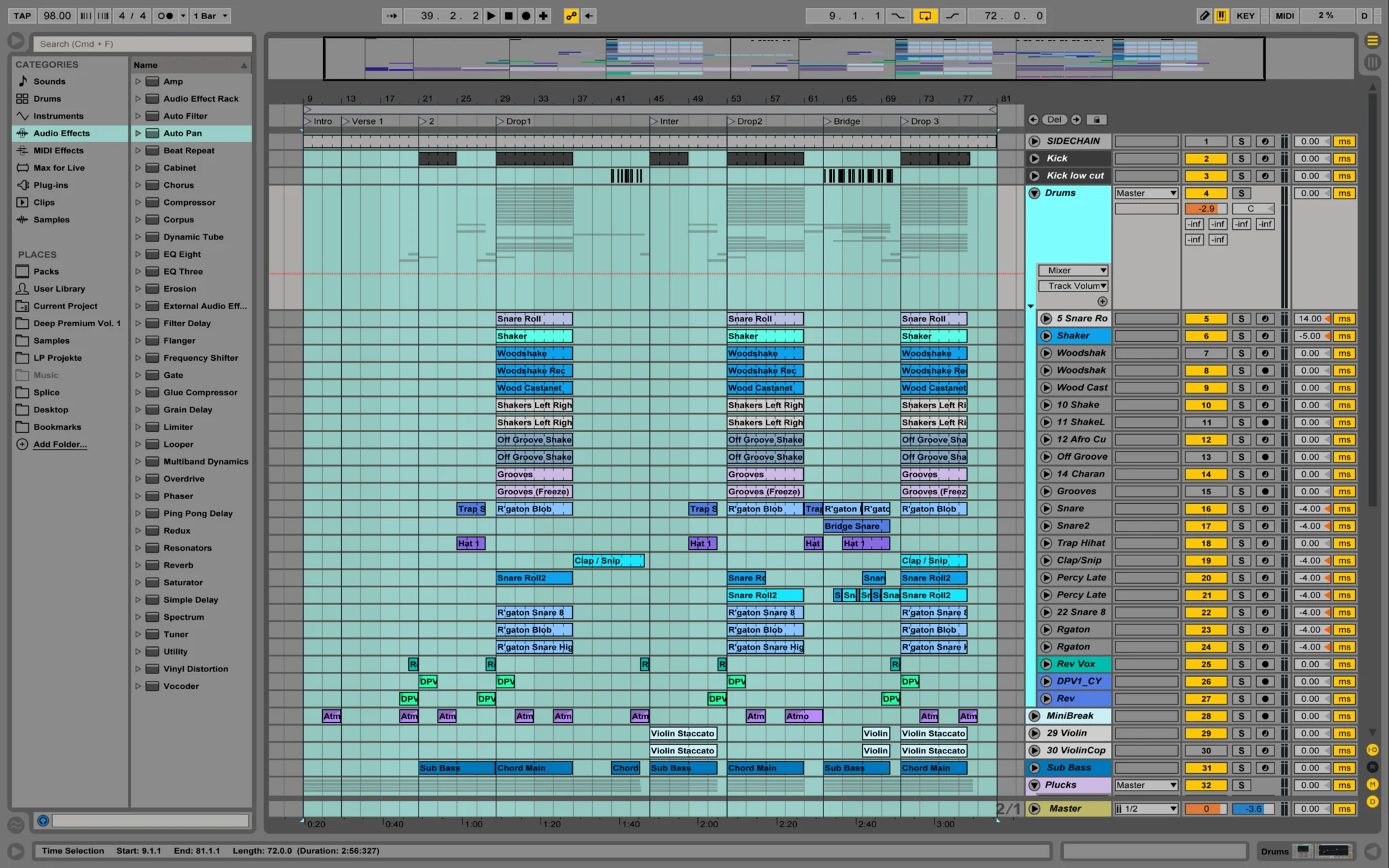Arm the Kick low cut track
1389x868 pixels.
point(1265,176)
